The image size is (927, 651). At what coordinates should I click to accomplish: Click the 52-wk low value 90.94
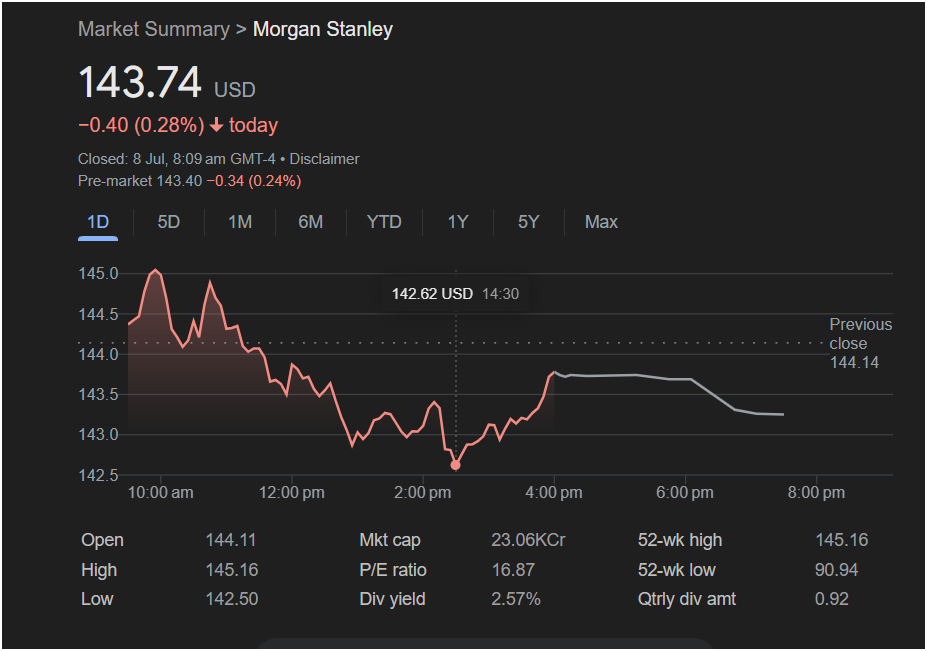[x=835, y=570]
